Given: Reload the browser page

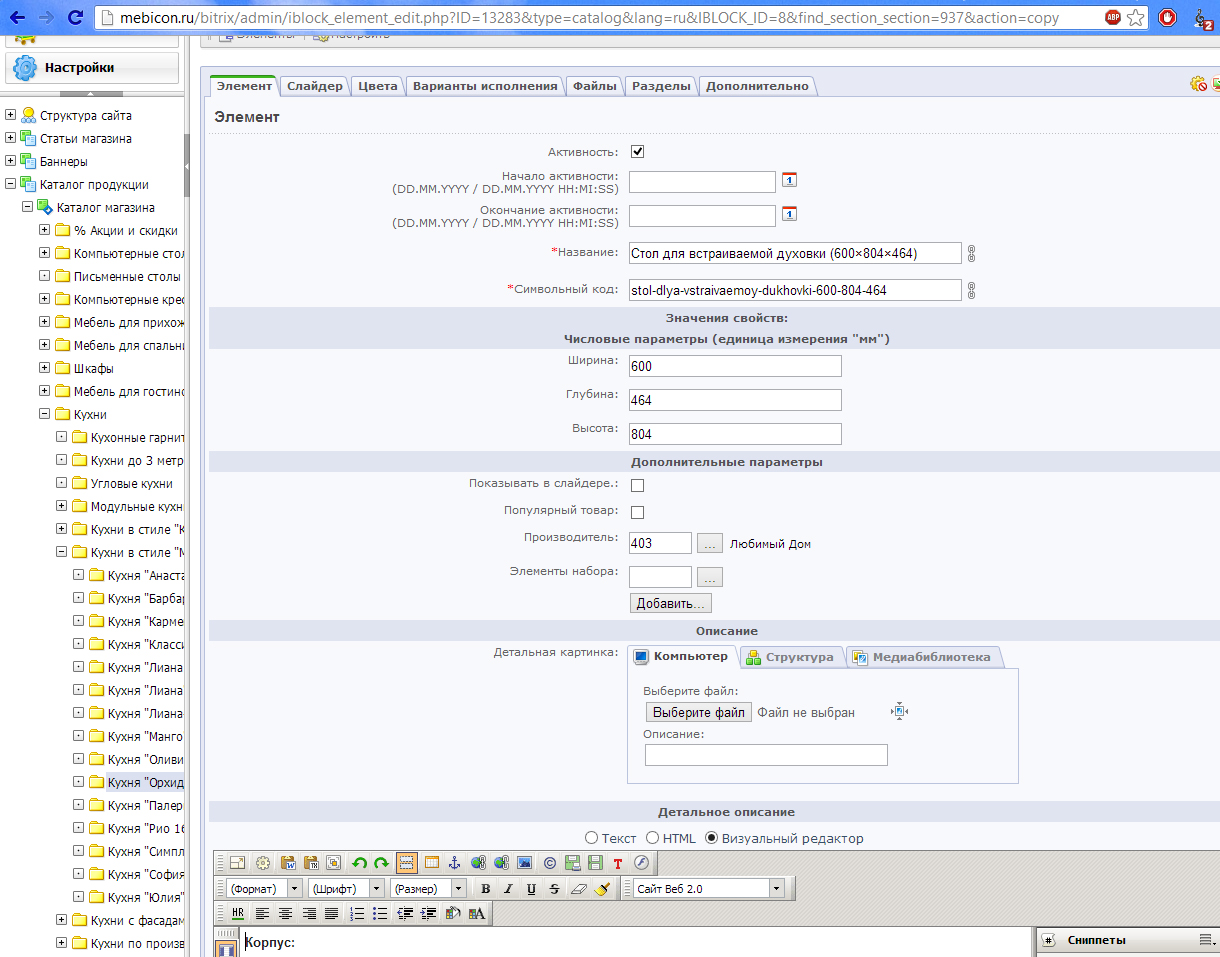Looking at the screenshot, I should (76, 18).
